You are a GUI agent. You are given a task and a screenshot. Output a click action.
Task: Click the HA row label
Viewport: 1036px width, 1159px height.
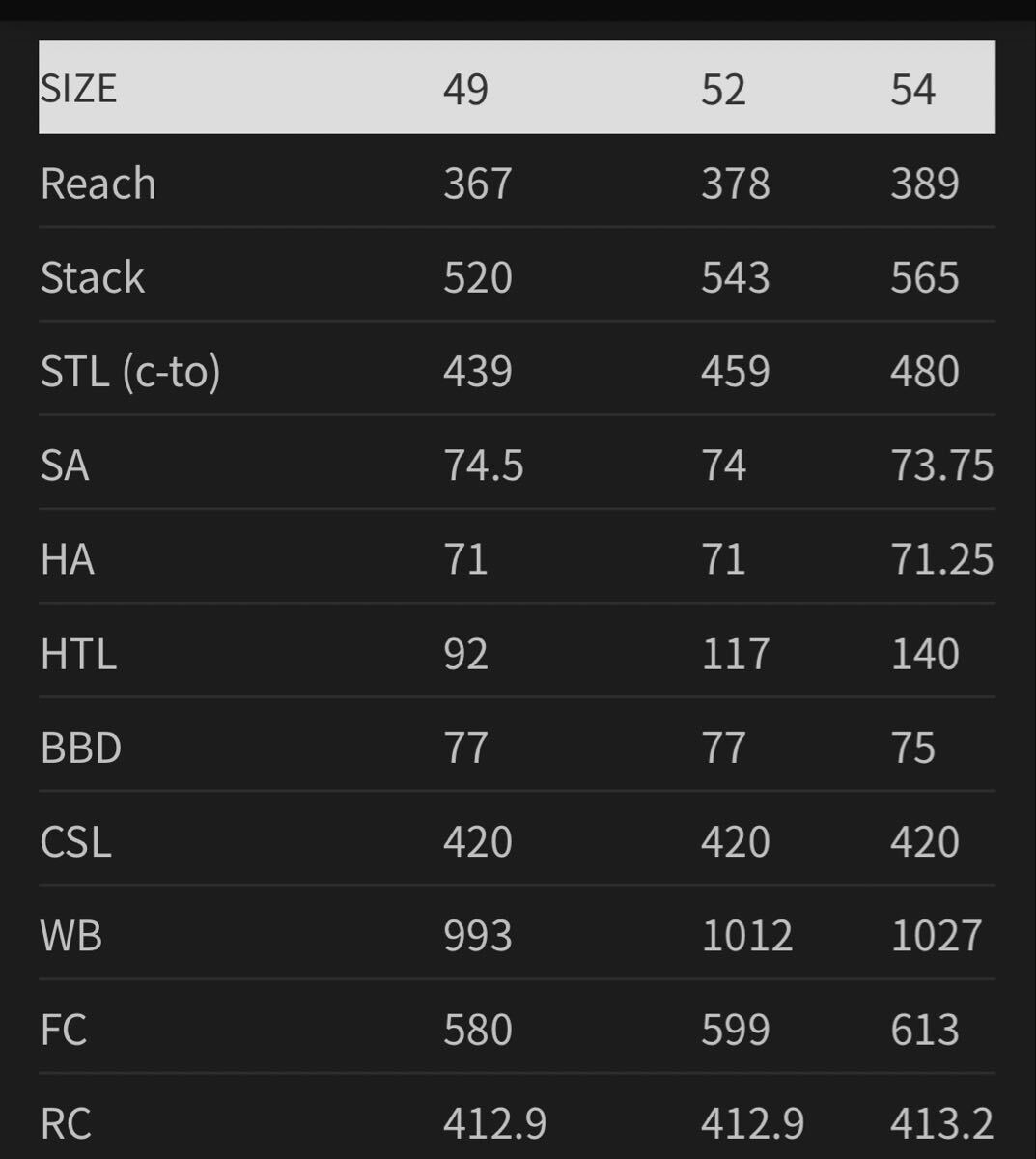coord(68,559)
